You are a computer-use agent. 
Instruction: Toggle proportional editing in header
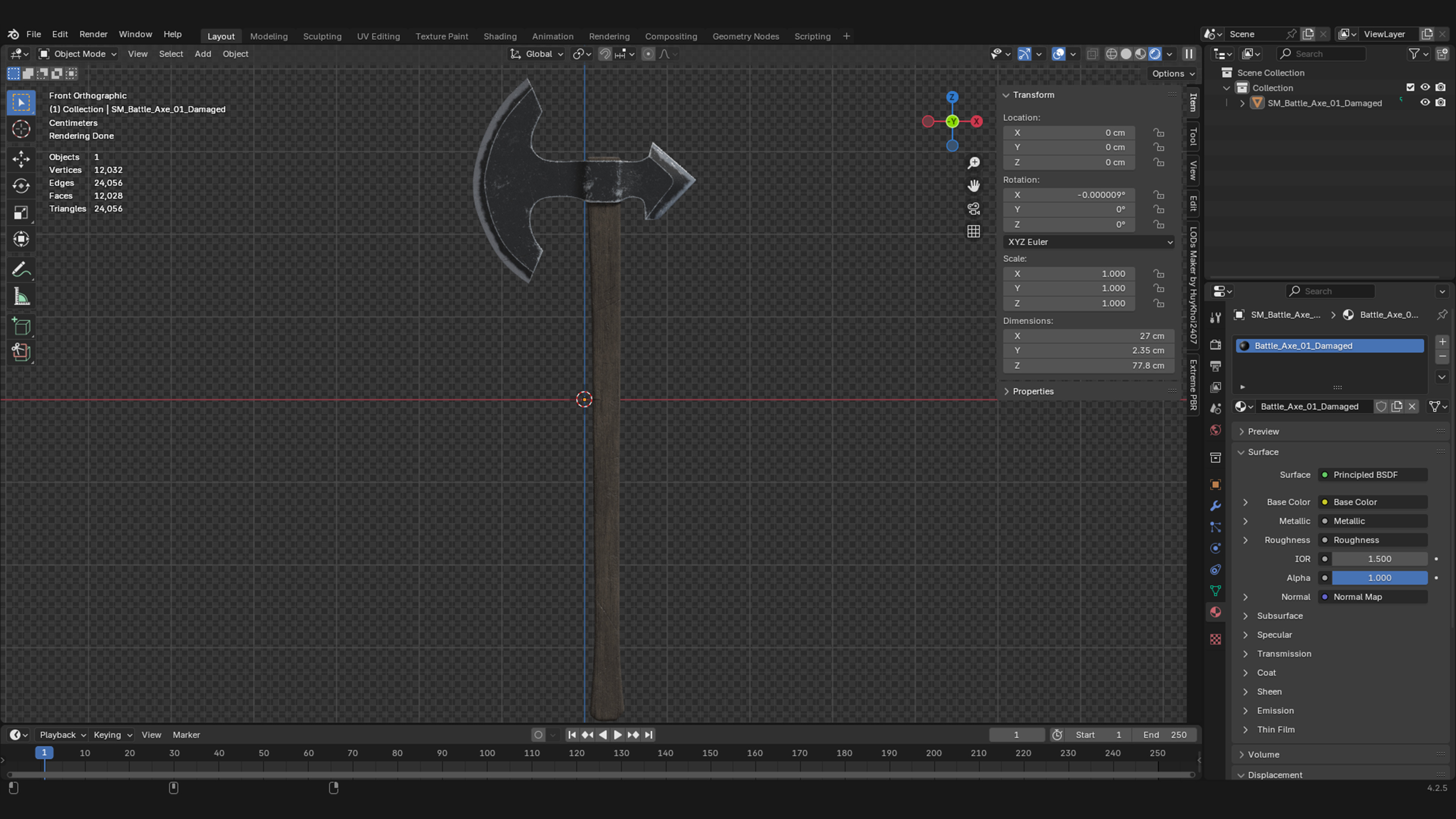click(648, 54)
